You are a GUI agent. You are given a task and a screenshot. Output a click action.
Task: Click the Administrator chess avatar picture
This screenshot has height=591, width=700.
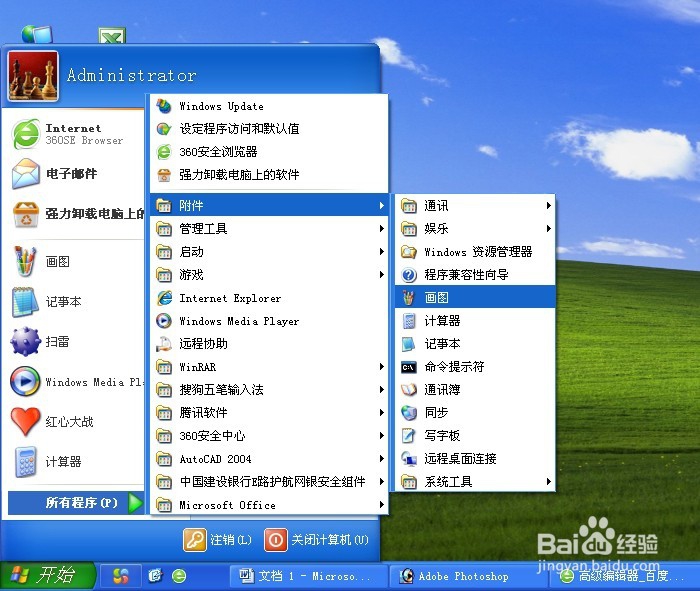tap(33, 75)
